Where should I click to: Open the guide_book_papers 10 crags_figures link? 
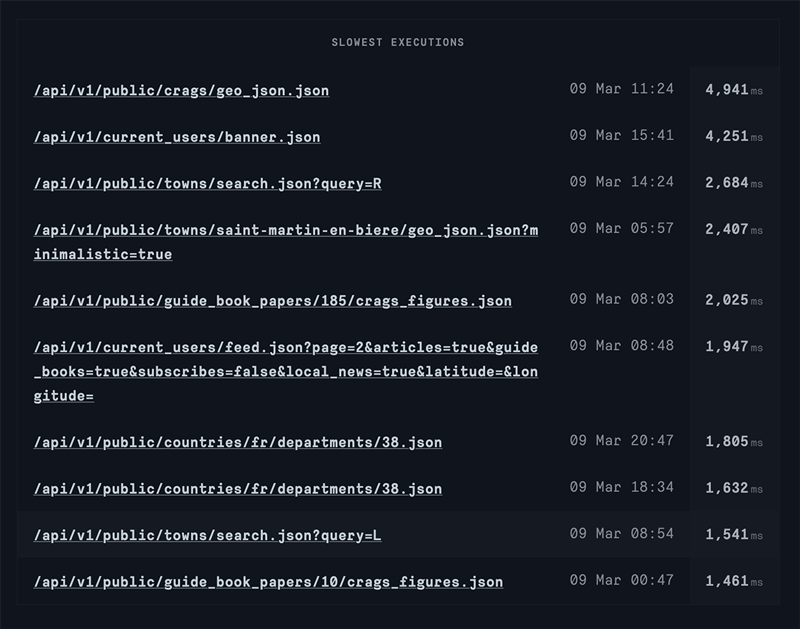268,582
